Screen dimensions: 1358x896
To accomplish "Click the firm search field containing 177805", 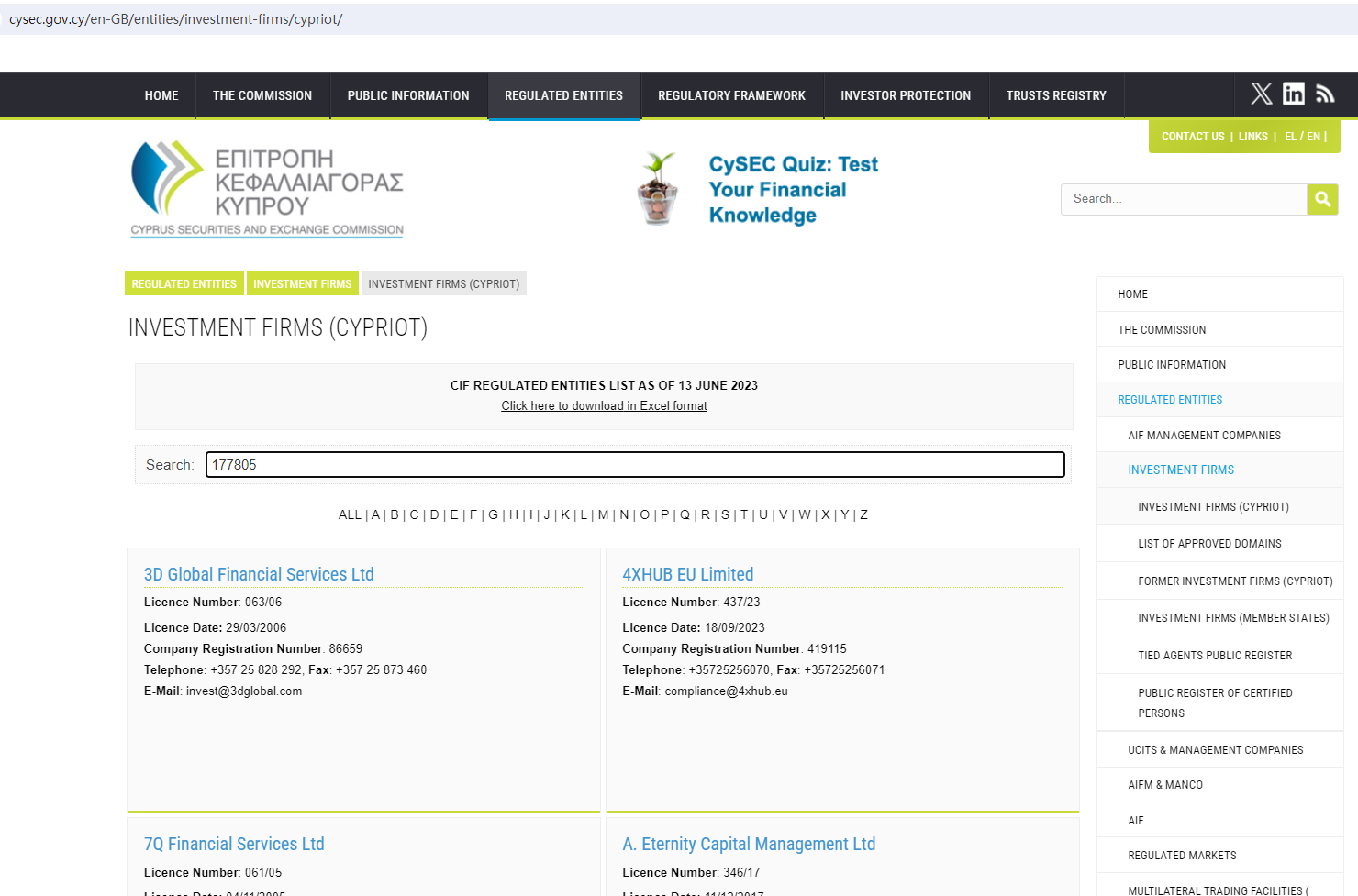I will 634,465.
